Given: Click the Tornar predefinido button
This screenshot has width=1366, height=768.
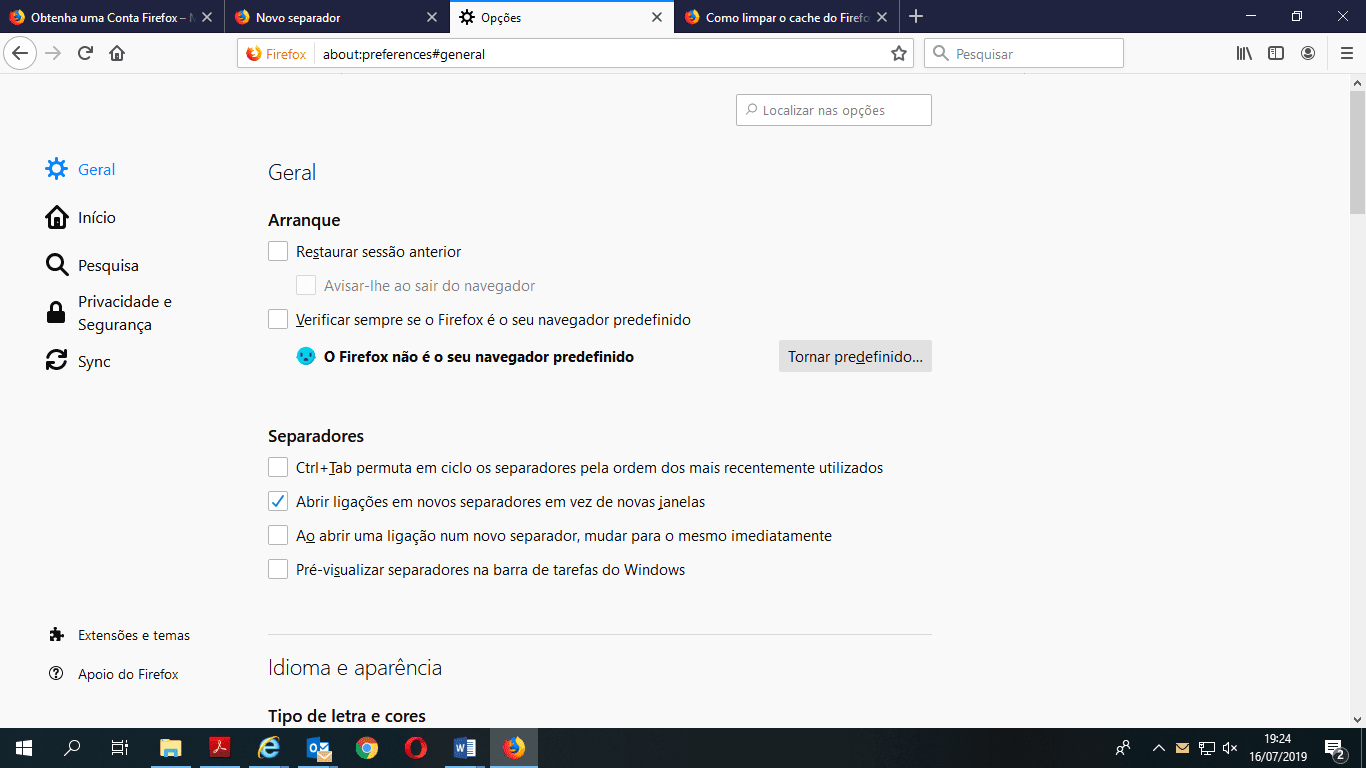Looking at the screenshot, I should tap(854, 356).
